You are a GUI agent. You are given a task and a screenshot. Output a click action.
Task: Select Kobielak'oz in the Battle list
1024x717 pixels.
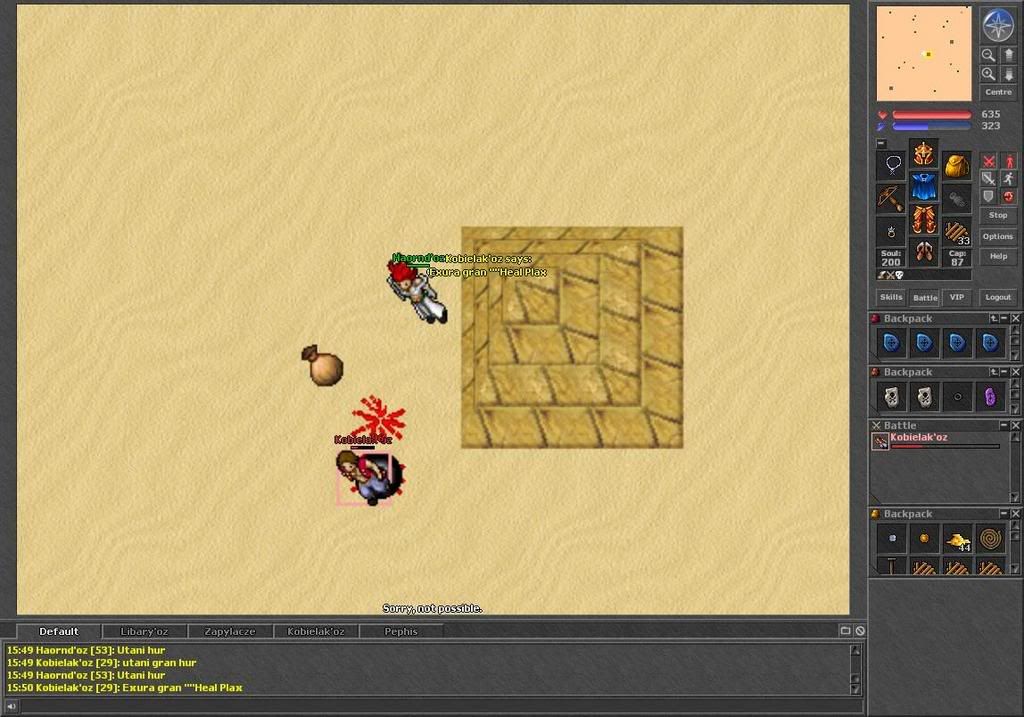click(x=936, y=441)
